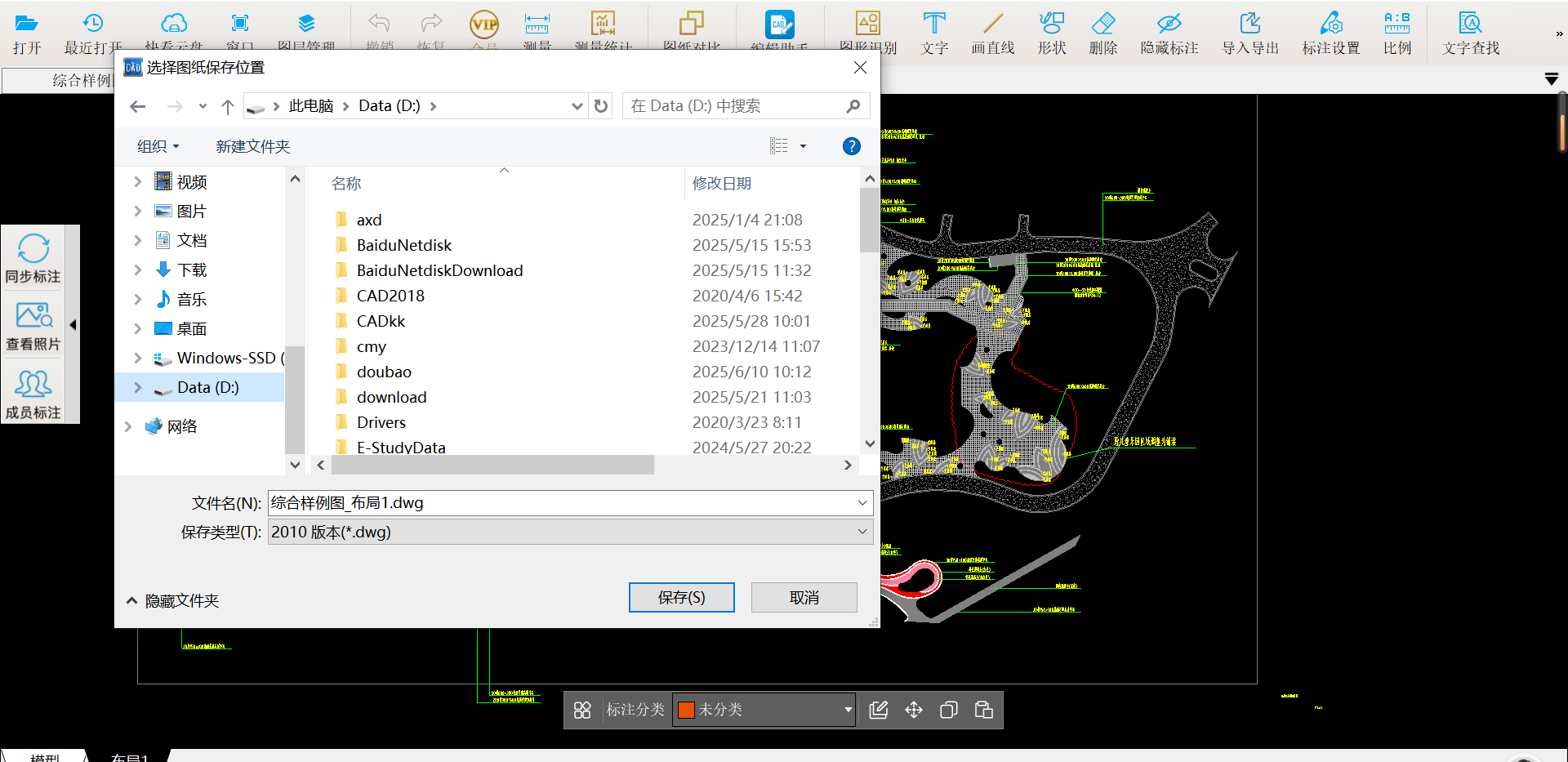Viewport: 1568px width, 762px height.
Task: Click the 保存(S) save button
Action: click(681, 597)
